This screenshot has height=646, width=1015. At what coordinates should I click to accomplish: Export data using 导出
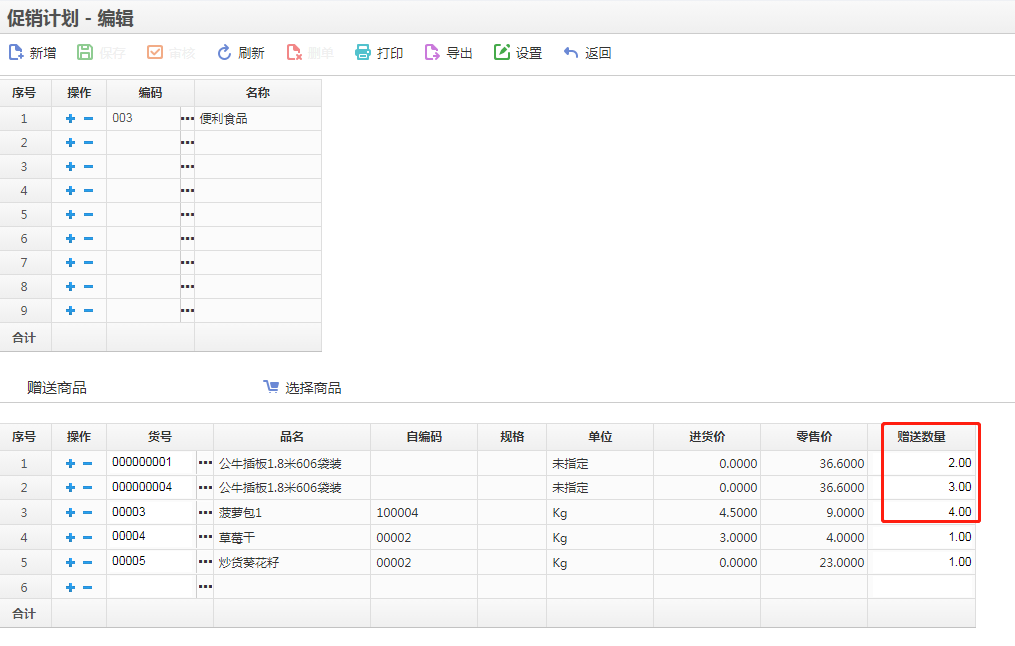tap(449, 52)
